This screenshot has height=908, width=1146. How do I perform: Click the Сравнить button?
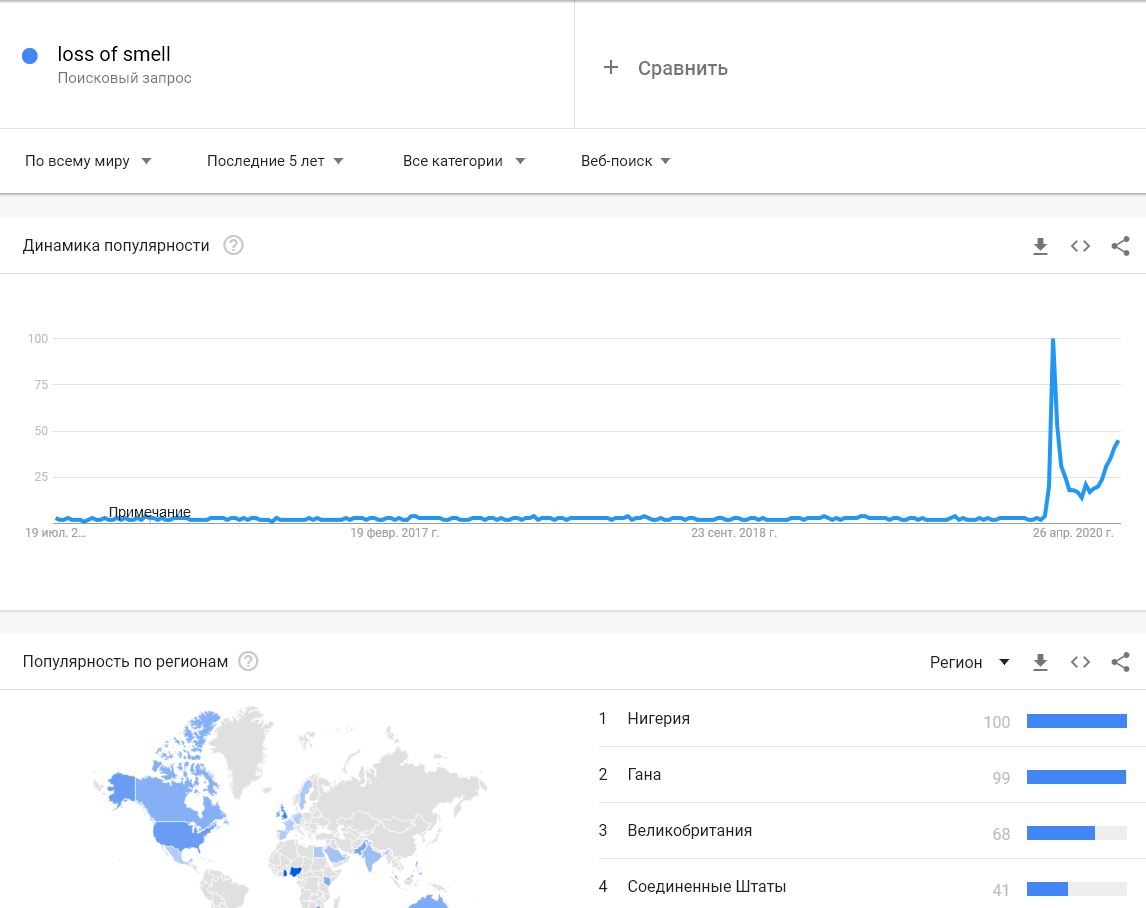682,68
